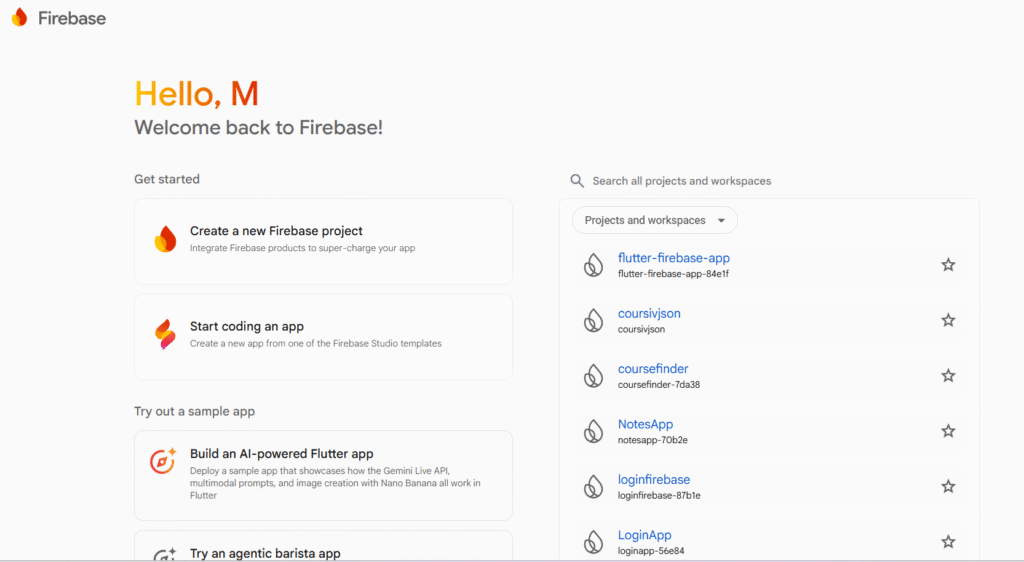Open the Projects and workspaces dropdown
The height and width of the screenshot is (562, 1024).
(x=655, y=220)
